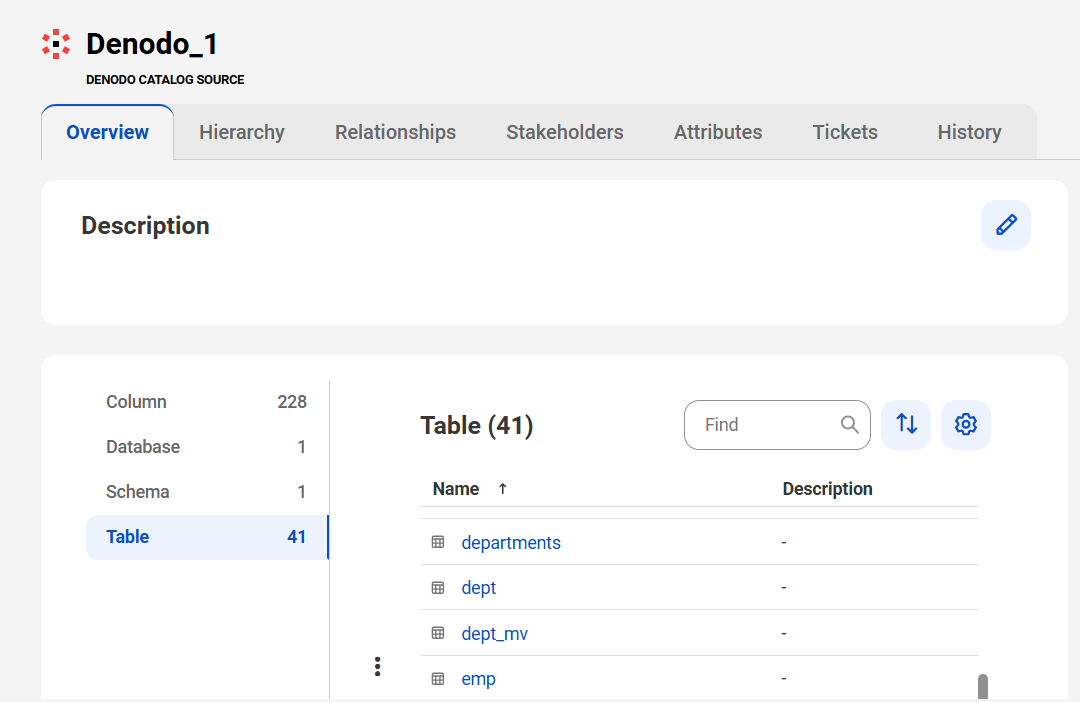Toggle Name column sort arrow
The height and width of the screenshot is (702, 1080).
[x=502, y=488]
